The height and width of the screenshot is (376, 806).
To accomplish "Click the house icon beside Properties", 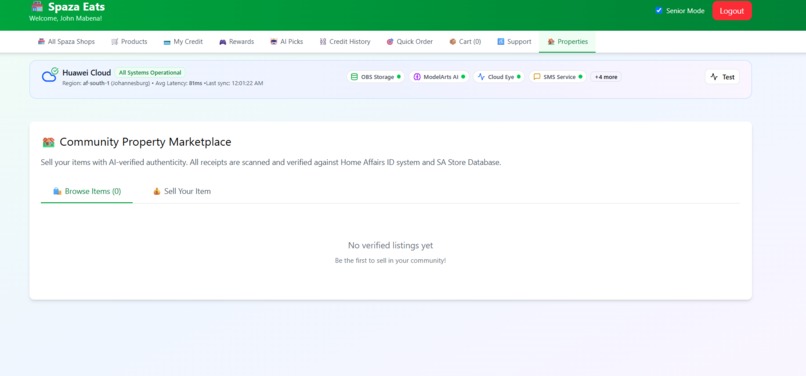I will point(551,42).
